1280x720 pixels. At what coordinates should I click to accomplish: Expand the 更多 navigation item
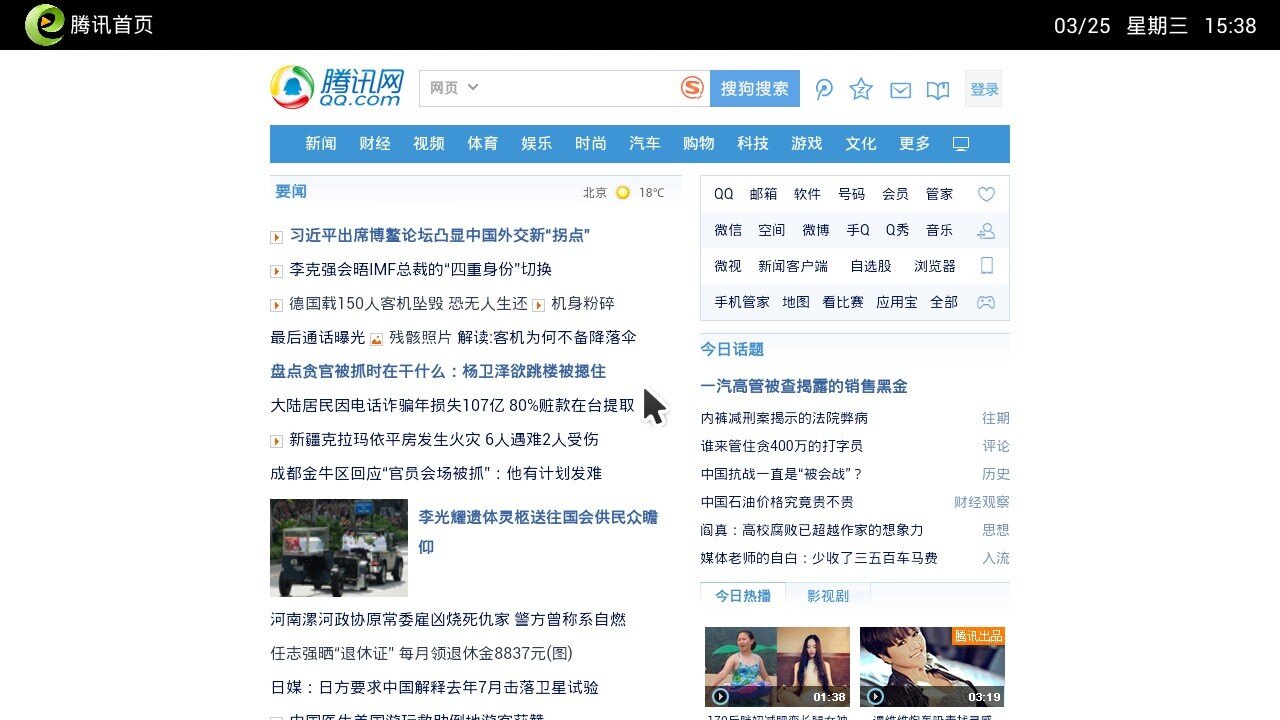pyautogui.click(x=915, y=144)
